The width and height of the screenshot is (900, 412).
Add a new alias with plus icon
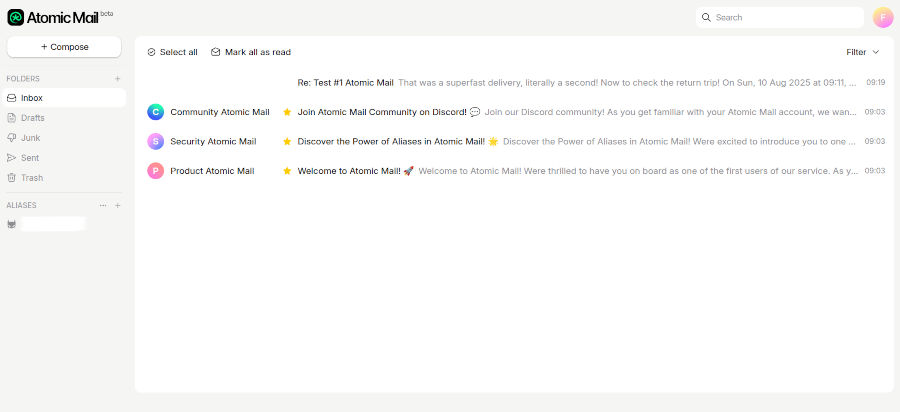[x=118, y=205]
